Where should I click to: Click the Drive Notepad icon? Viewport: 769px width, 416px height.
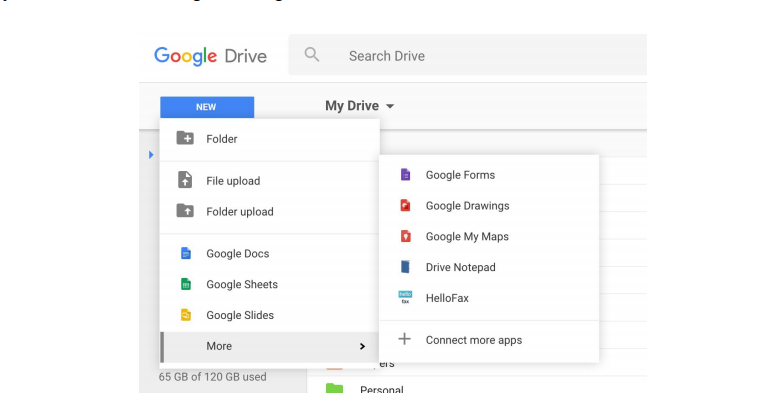(405, 267)
